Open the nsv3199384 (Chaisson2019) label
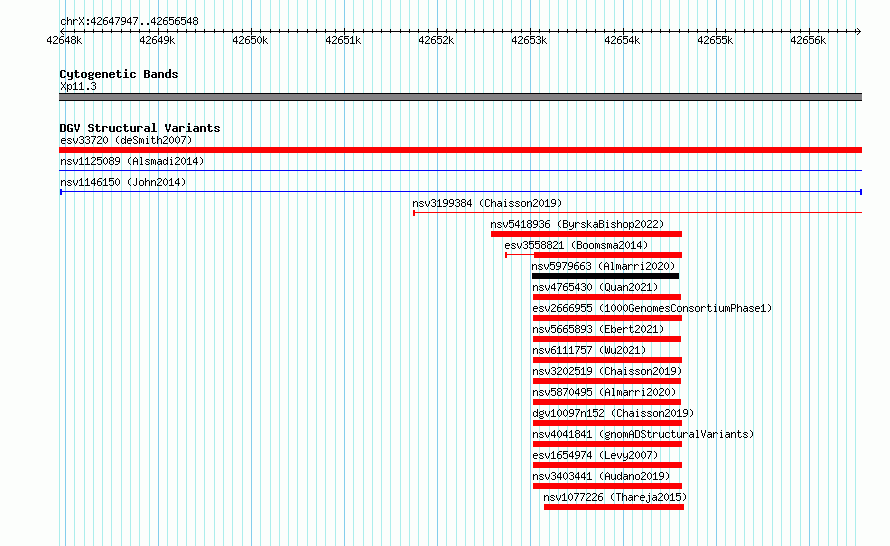 click(487, 203)
